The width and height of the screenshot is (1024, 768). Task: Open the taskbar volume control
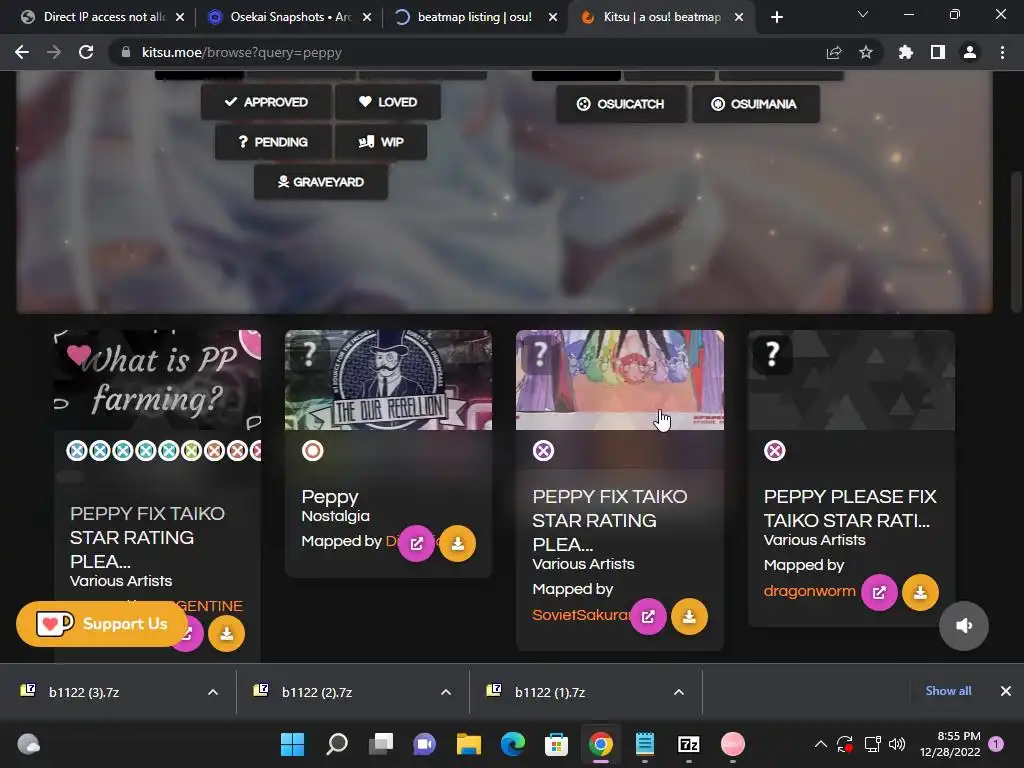897,744
